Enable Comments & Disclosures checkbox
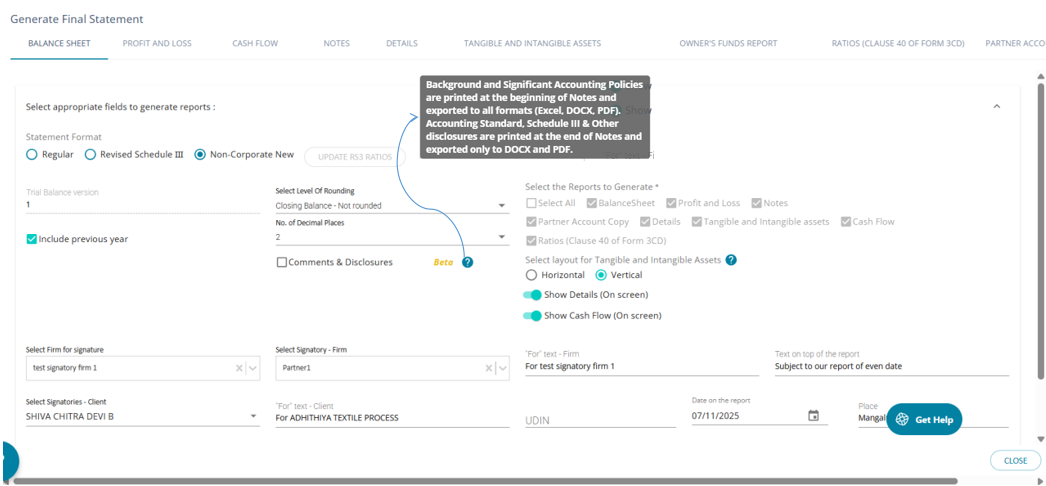The width and height of the screenshot is (1046, 486). coord(282,263)
